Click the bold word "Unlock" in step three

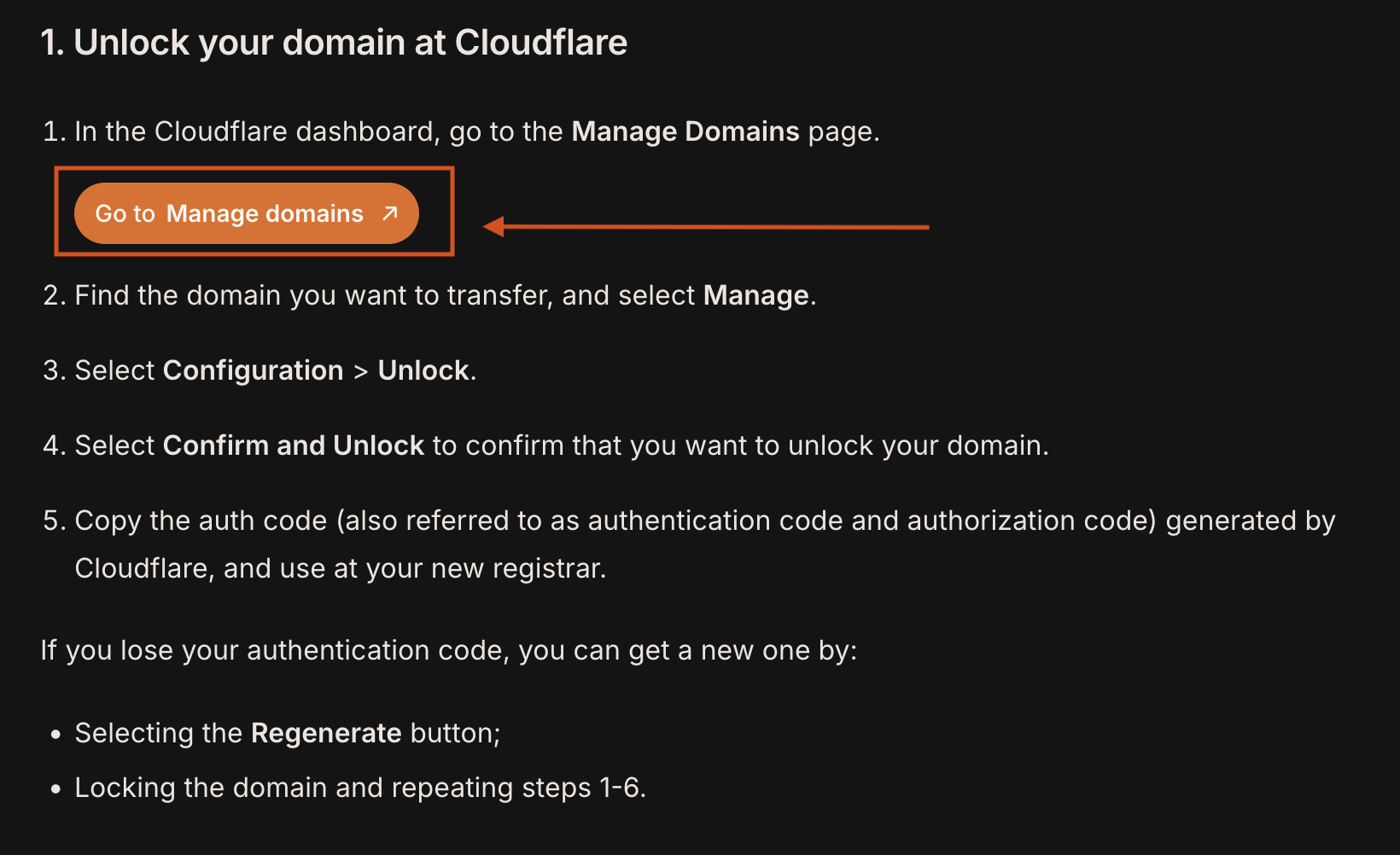click(x=423, y=370)
